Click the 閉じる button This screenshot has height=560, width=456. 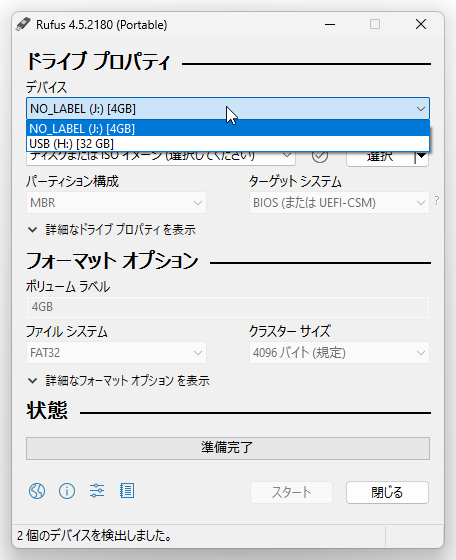point(387,492)
